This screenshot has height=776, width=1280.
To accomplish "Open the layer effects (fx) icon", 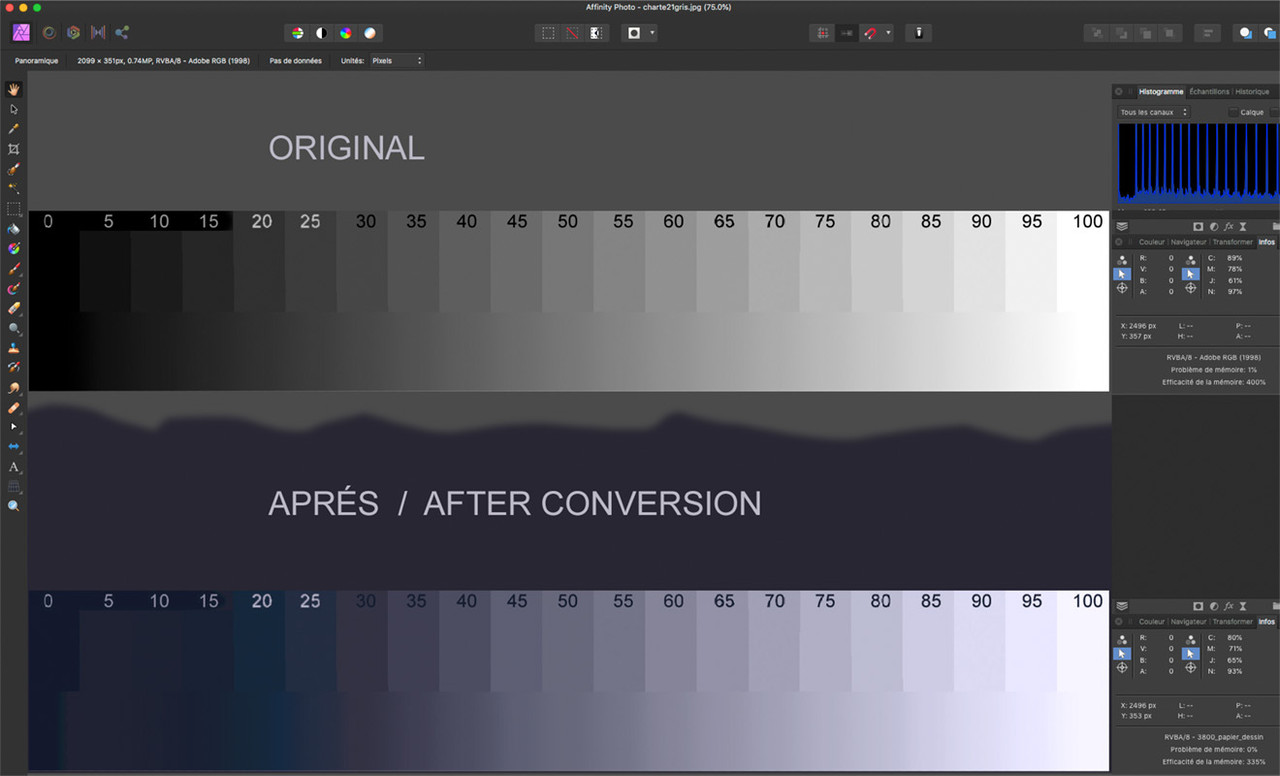I will (x=1228, y=226).
